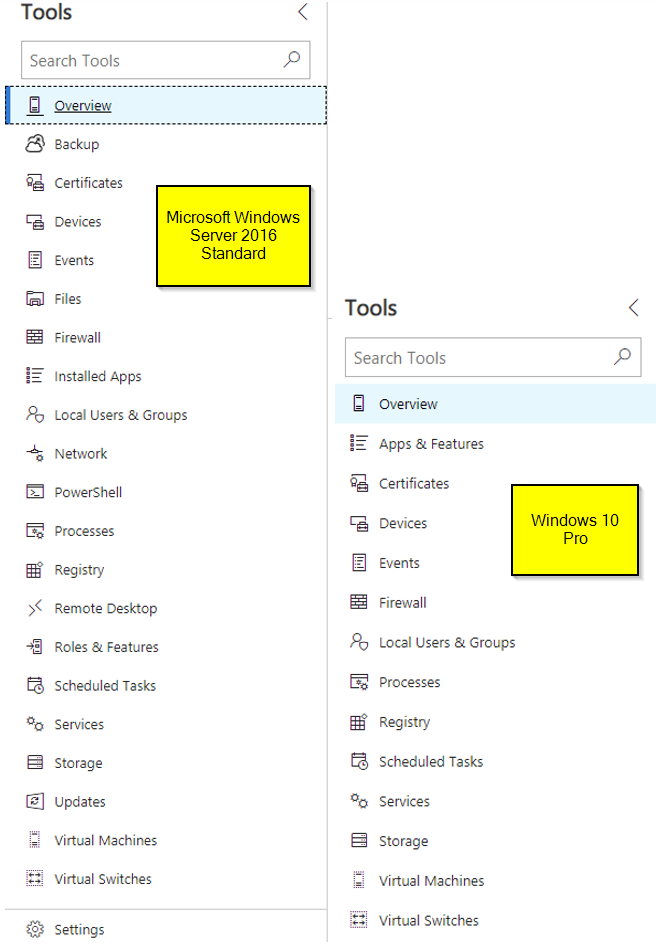656x946 pixels.
Task: Click the Updates icon in server tools
Action: pos(35,802)
